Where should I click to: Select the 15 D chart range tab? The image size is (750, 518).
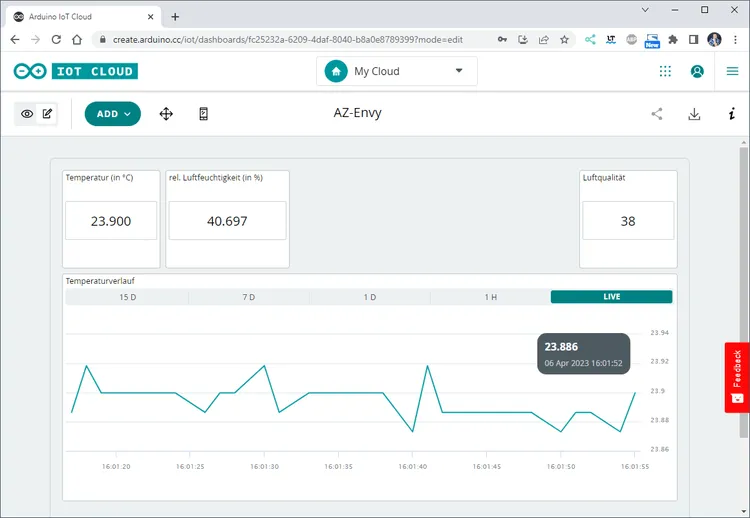127,297
